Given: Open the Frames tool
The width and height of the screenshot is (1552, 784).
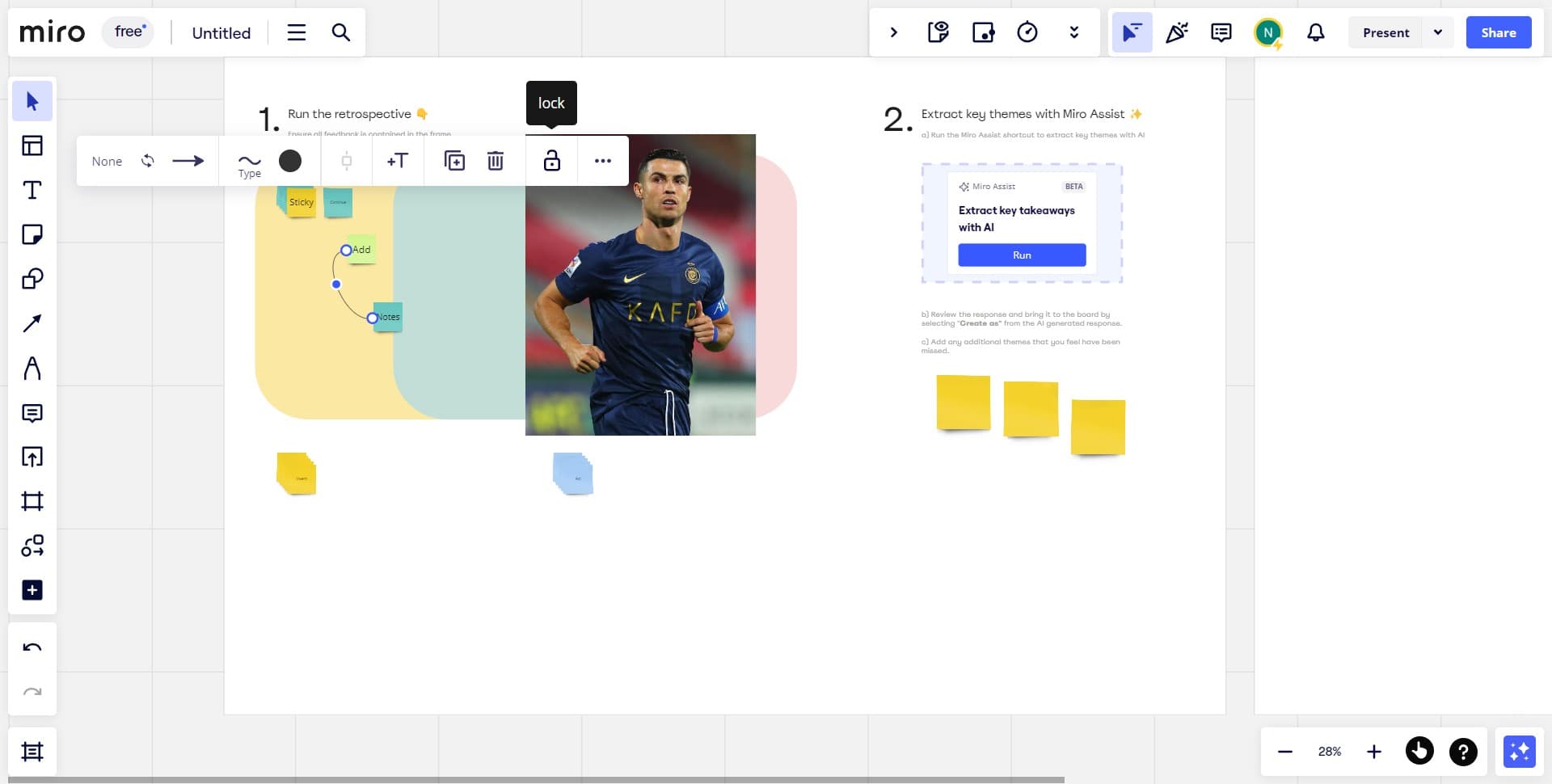Looking at the screenshot, I should [32, 501].
